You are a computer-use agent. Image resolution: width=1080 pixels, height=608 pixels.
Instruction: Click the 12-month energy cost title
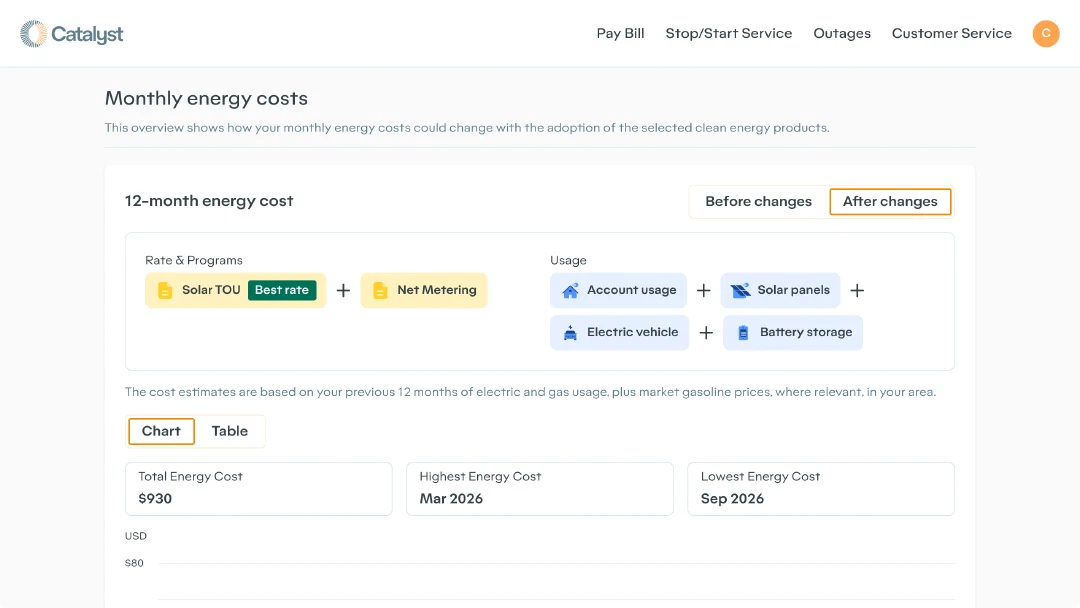(x=209, y=201)
